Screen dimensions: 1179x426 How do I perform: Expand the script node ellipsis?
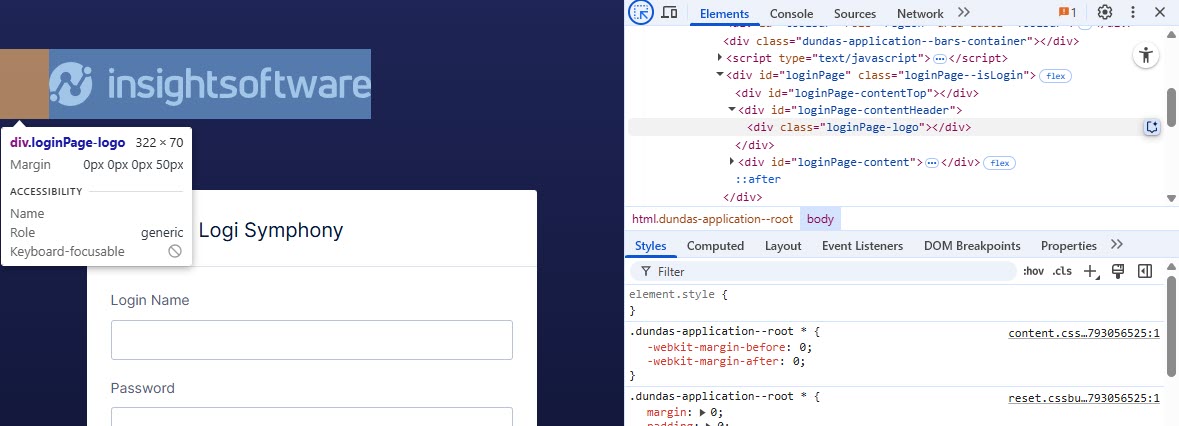point(939,59)
